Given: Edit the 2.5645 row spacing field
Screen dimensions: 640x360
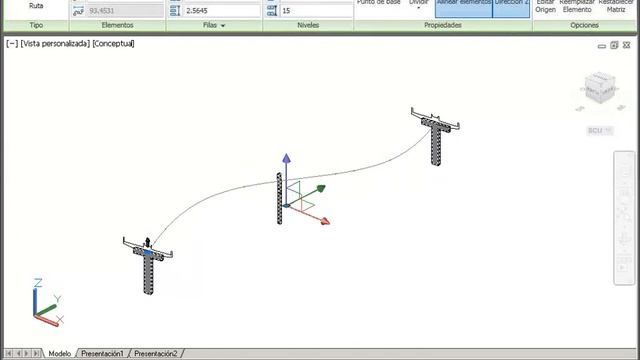Looking at the screenshot, I should [x=222, y=11].
